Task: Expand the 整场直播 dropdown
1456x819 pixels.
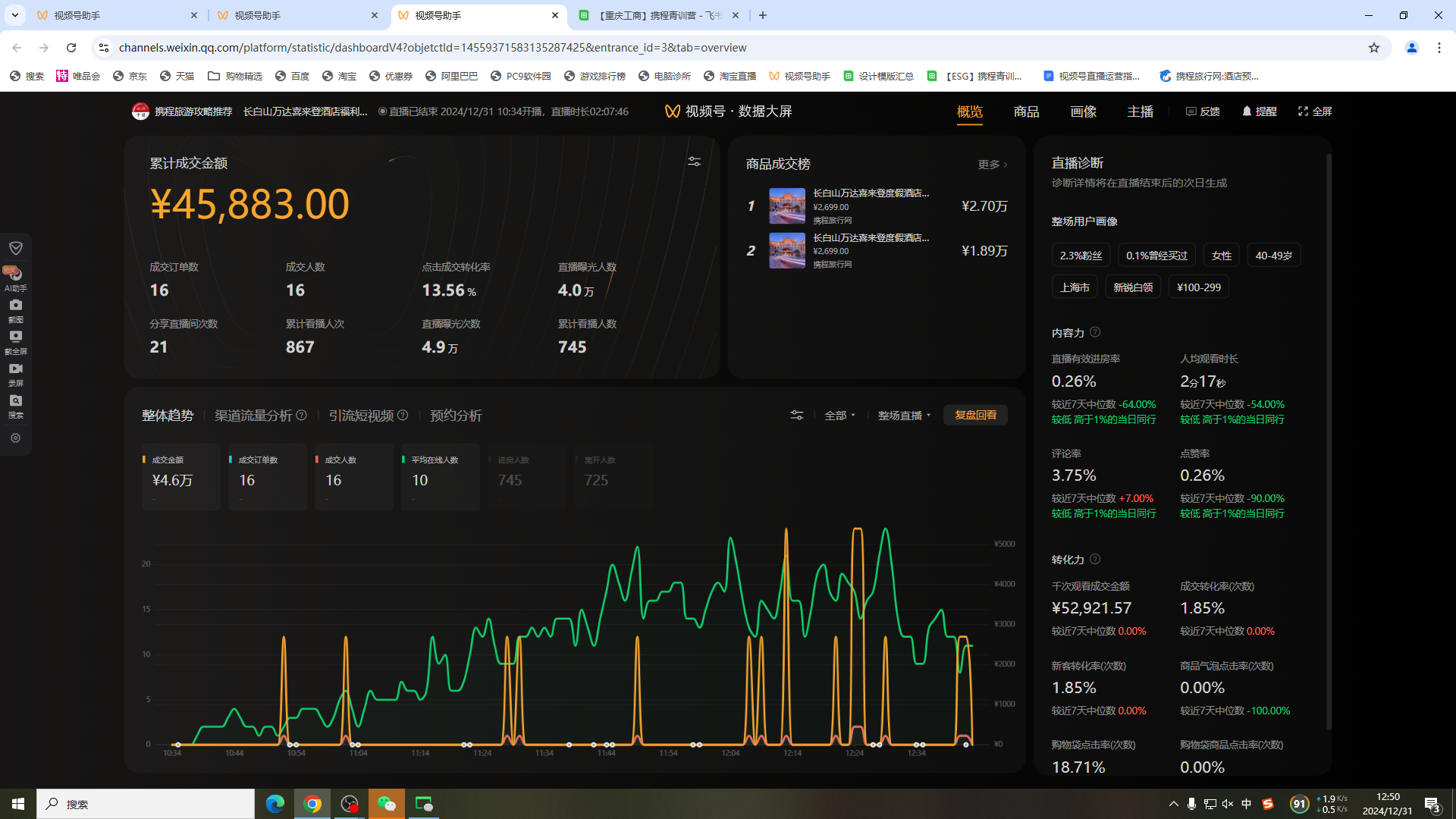Action: point(904,416)
